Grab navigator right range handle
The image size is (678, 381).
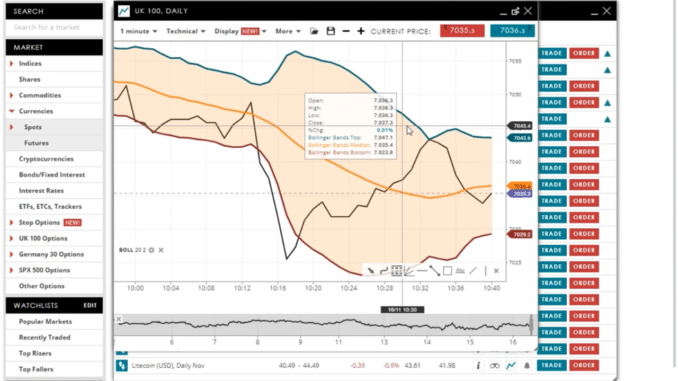point(531,324)
